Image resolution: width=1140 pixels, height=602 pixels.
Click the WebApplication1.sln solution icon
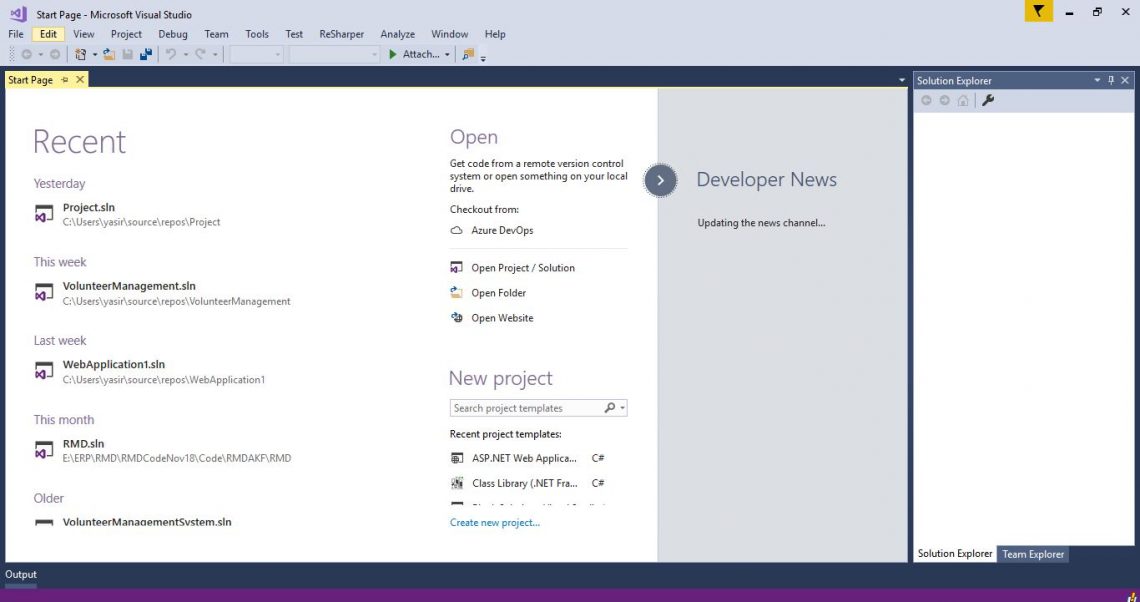(x=44, y=371)
